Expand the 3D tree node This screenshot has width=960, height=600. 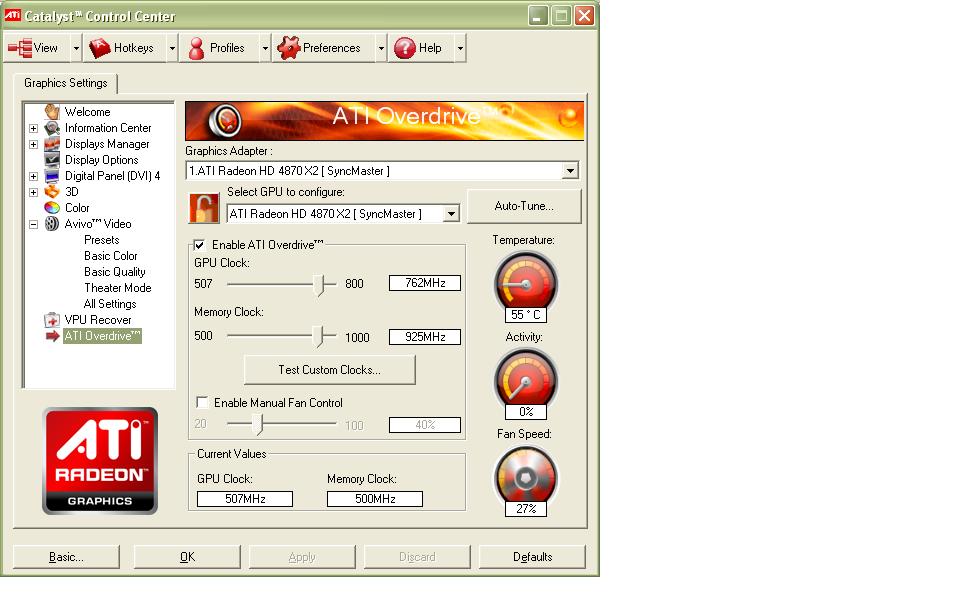point(34,192)
